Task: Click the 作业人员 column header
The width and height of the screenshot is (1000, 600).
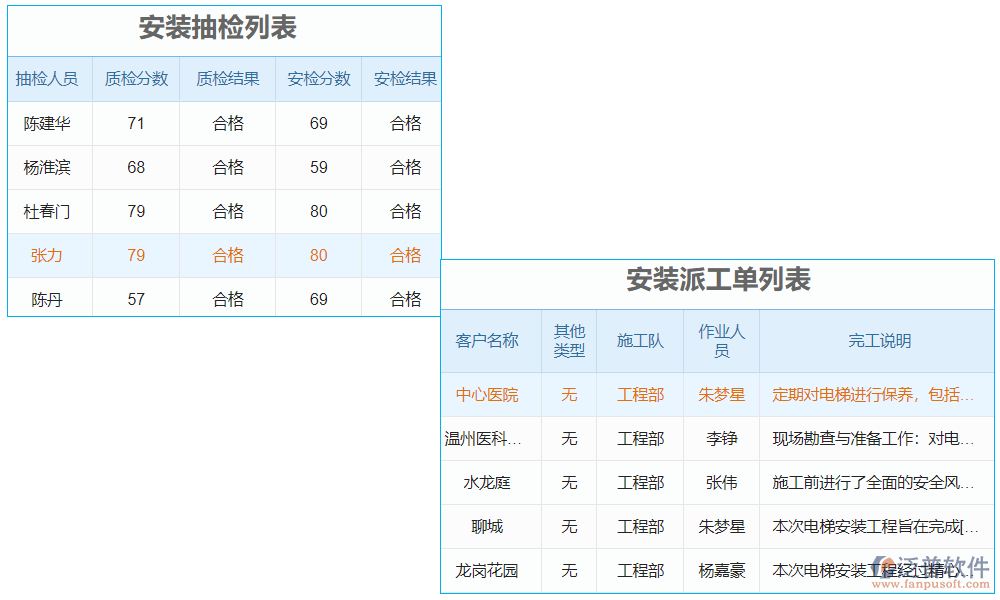Action: tap(721, 340)
